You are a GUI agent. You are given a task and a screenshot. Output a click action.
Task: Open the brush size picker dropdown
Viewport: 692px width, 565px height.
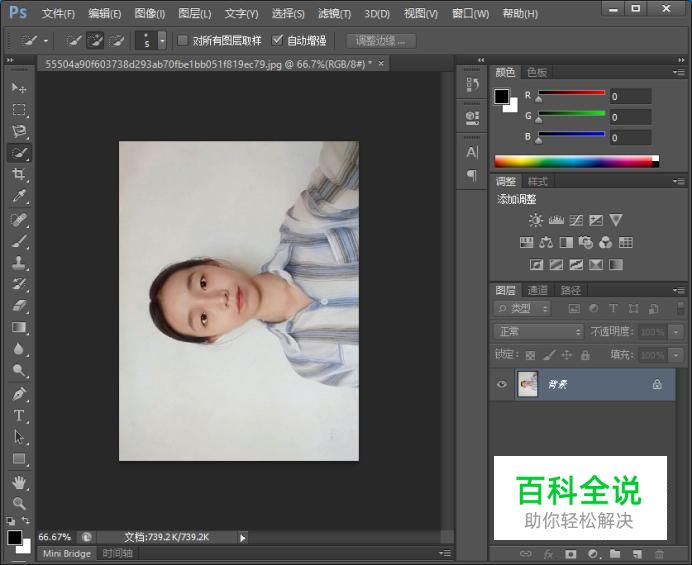coord(162,41)
